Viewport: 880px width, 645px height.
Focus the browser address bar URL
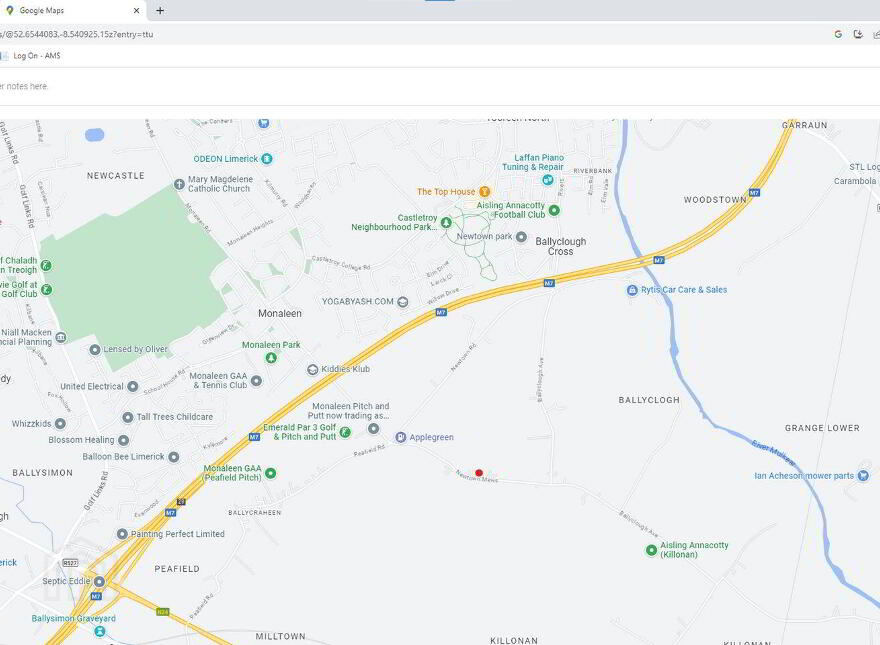coord(77,34)
